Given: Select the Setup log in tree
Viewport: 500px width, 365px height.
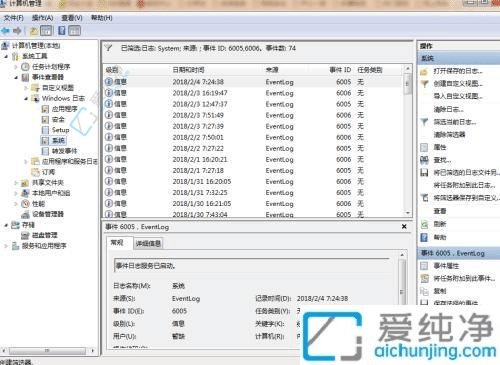Looking at the screenshot, I should click(60, 130).
